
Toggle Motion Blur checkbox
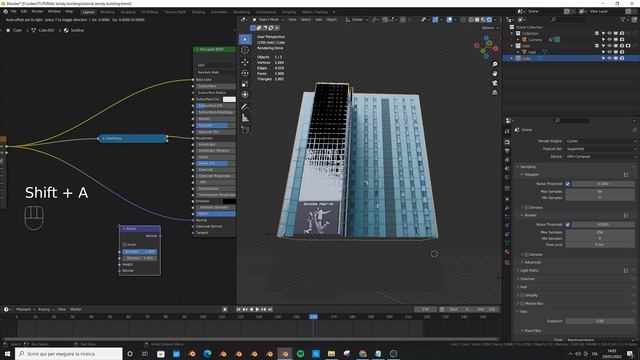pos(522,304)
